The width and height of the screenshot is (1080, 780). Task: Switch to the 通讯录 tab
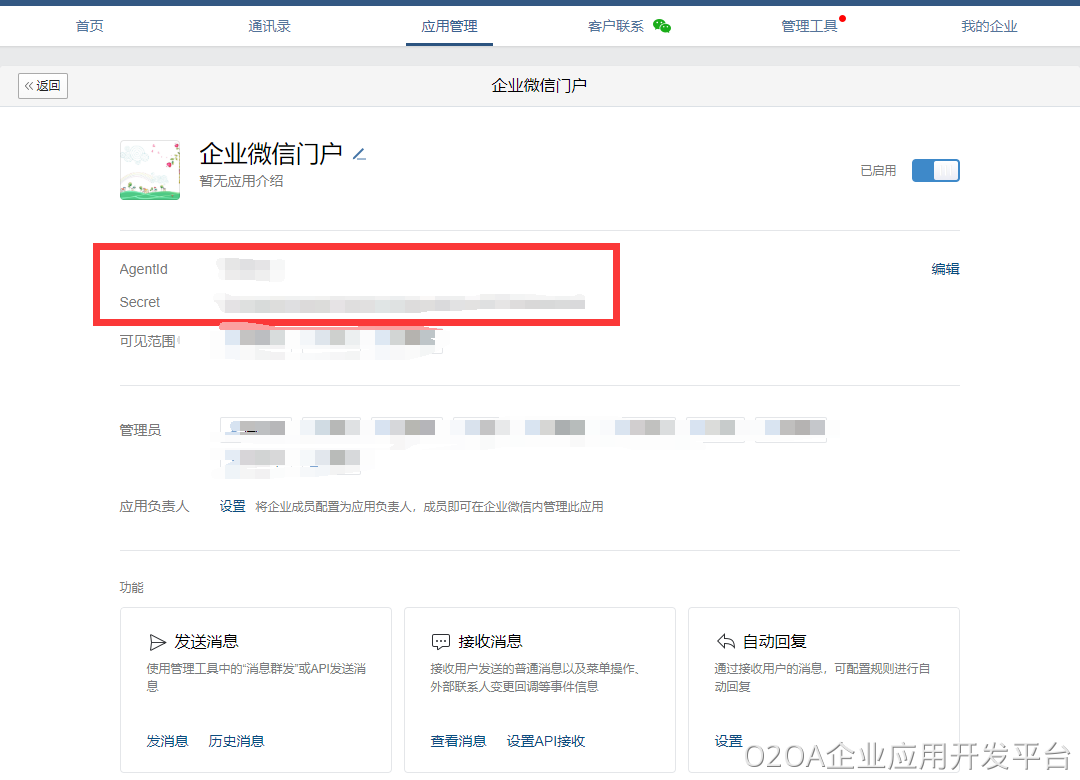[x=270, y=26]
